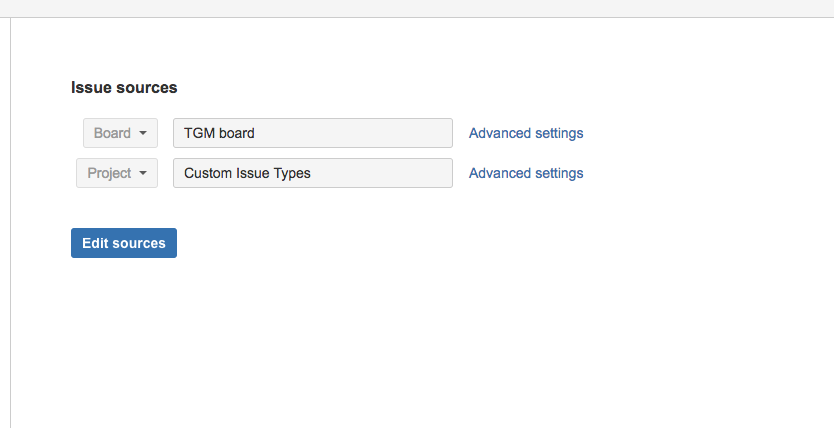Open Advanced settings for TGM board
This screenshot has height=428, width=834.
pos(526,133)
